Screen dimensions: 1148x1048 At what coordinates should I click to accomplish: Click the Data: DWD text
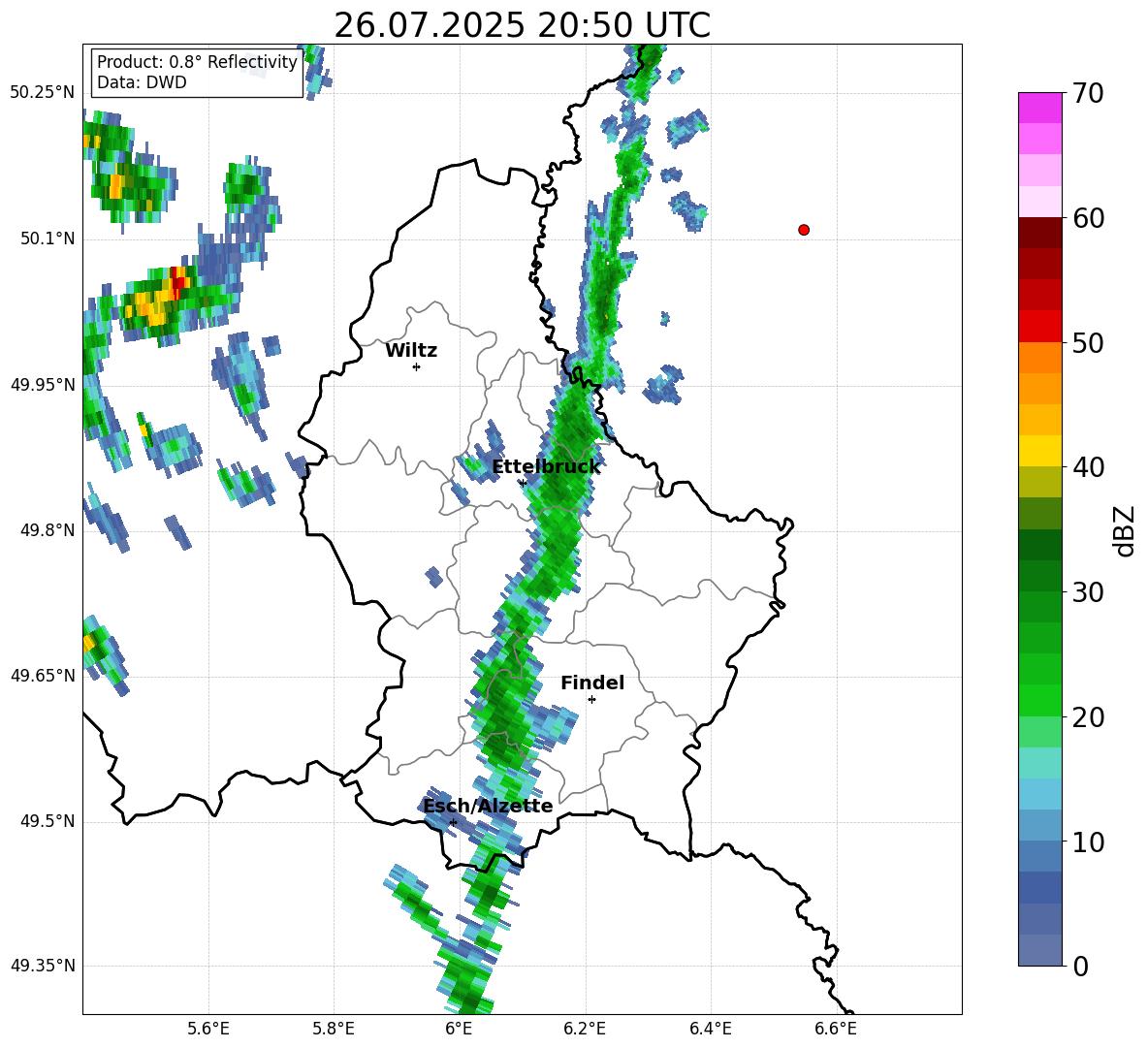(x=142, y=82)
